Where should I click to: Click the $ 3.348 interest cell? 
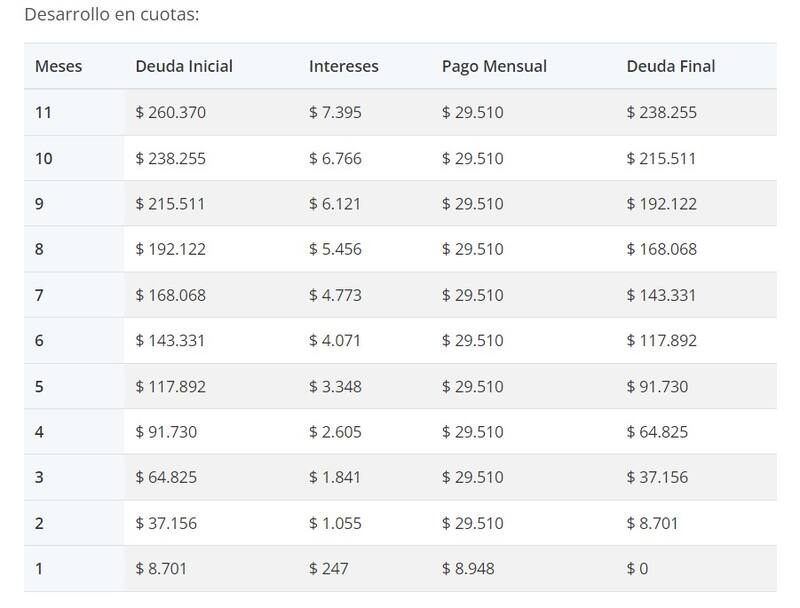coord(335,386)
